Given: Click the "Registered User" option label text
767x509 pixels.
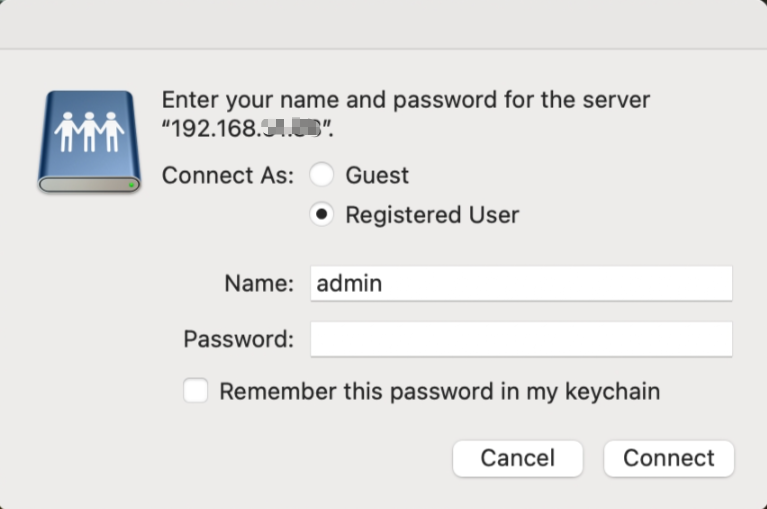Looking at the screenshot, I should click(432, 214).
